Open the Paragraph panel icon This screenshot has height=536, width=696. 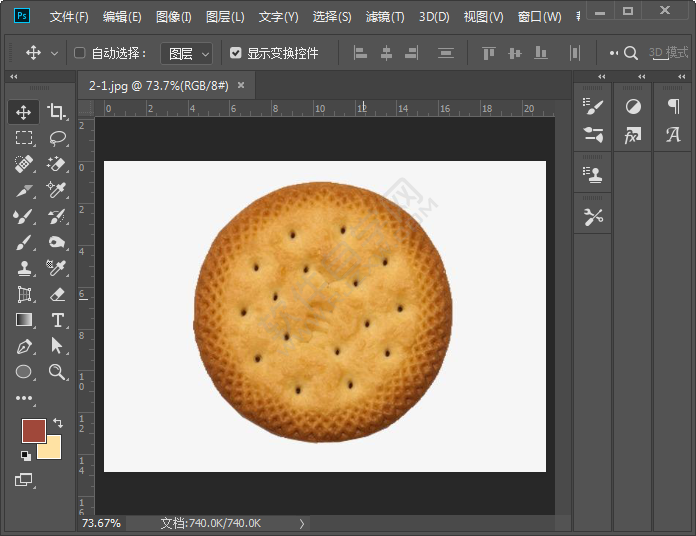tap(673, 107)
